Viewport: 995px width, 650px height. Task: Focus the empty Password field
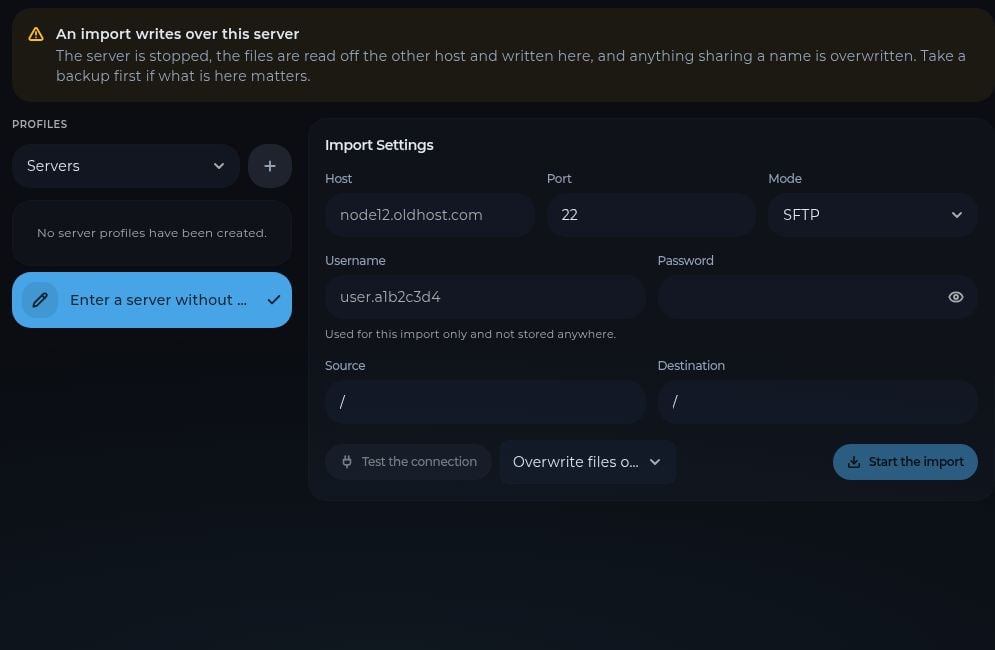point(817,296)
